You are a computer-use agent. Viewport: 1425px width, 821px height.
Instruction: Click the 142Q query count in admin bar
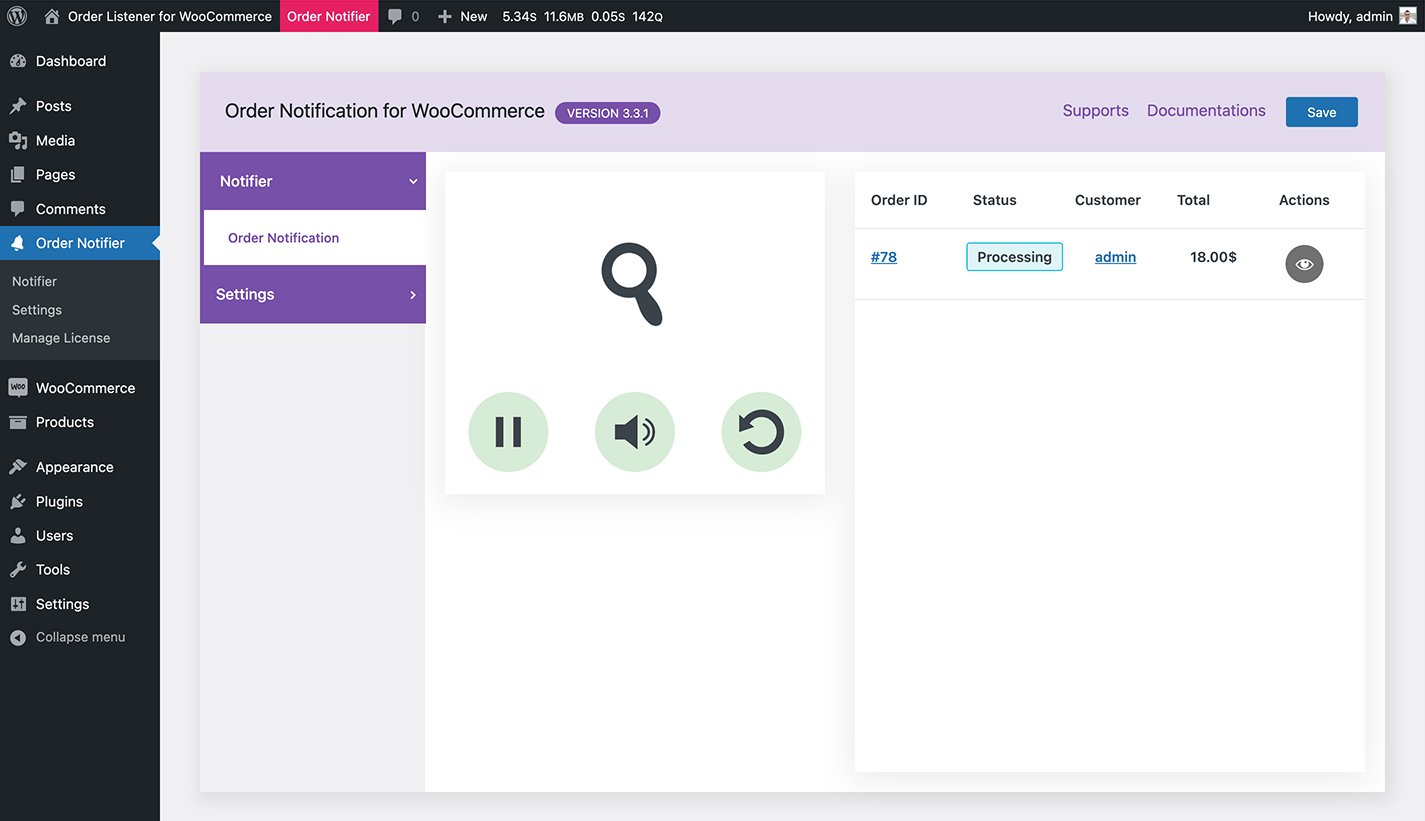coord(647,16)
